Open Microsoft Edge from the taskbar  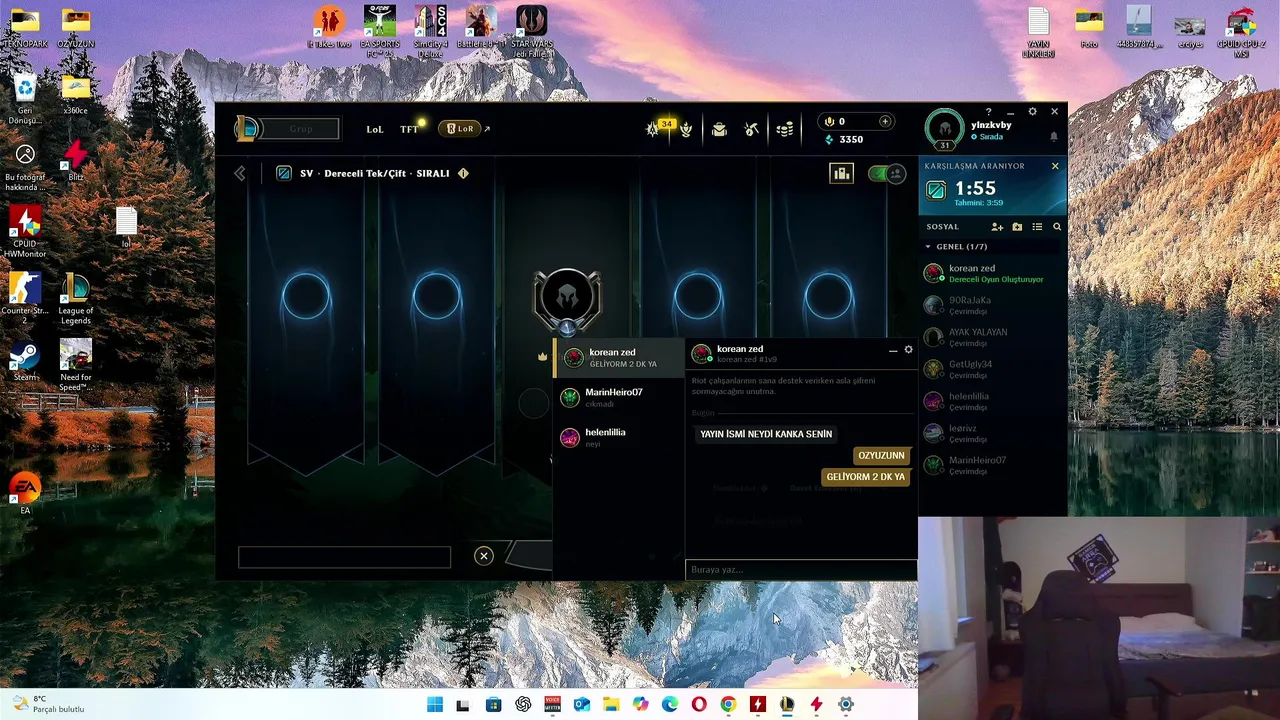coord(670,705)
